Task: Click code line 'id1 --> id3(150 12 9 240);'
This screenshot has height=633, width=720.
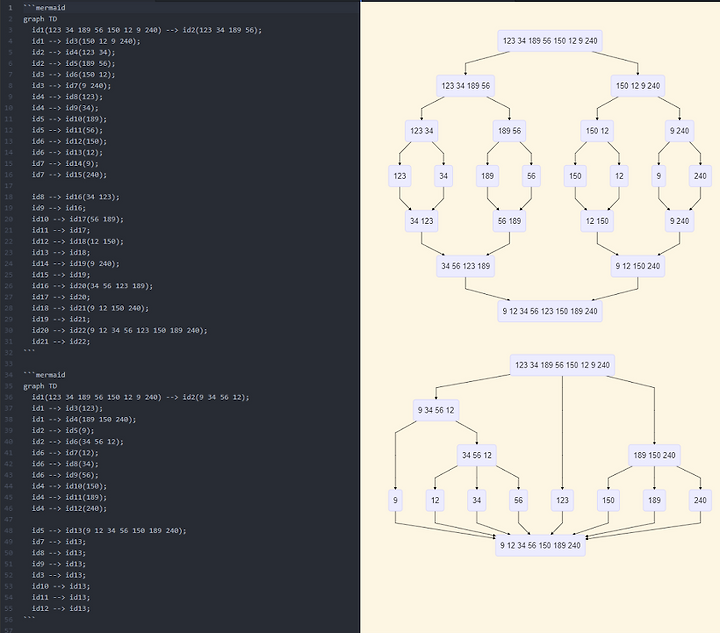Action: click(x=86, y=41)
